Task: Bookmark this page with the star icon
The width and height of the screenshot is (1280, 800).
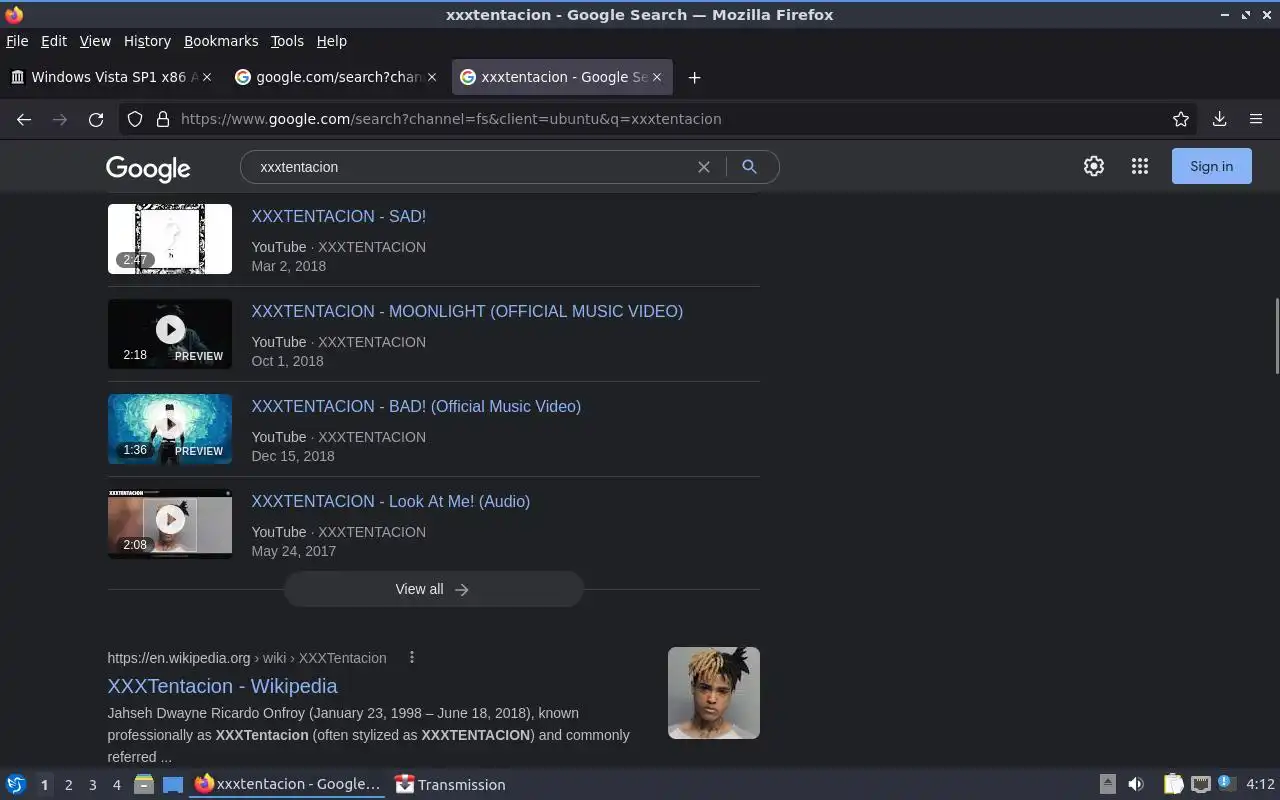Action: click(x=1181, y=119)
